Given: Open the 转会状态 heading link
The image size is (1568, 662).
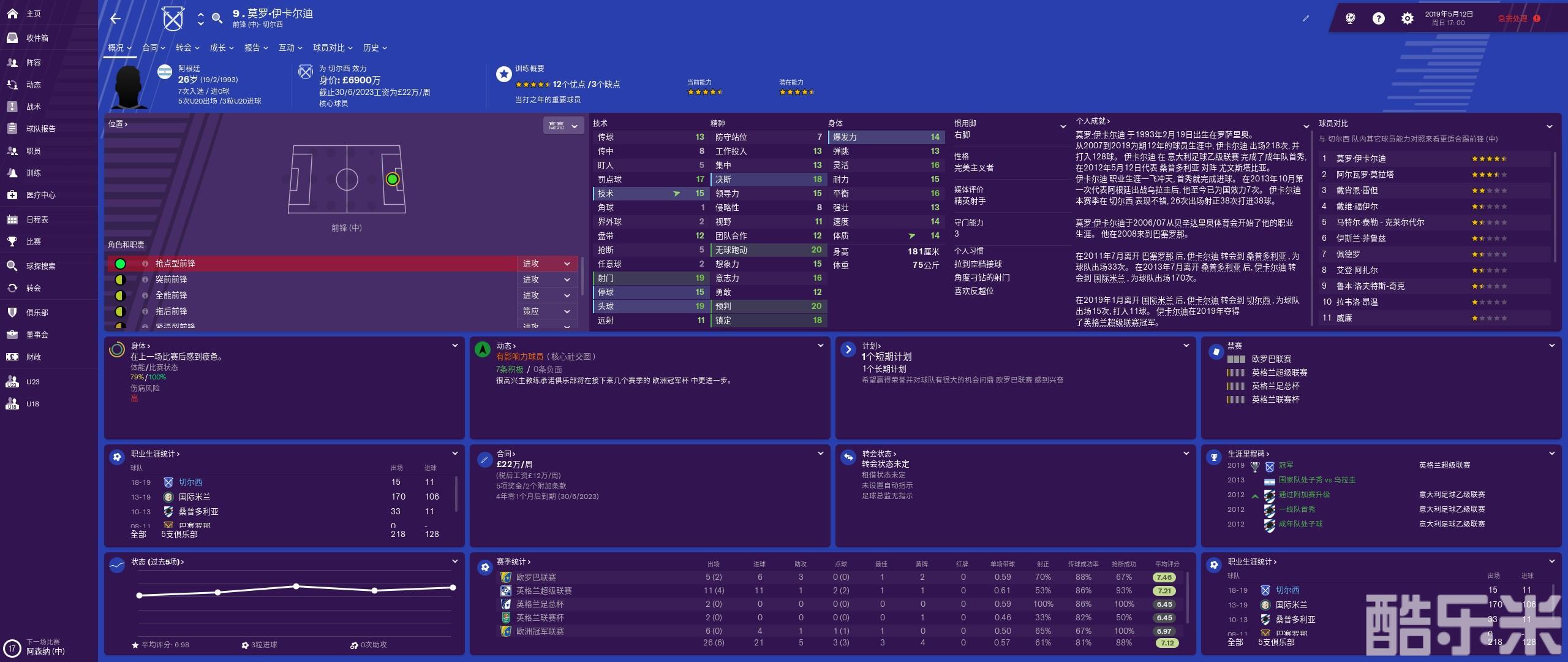Looking at the screenshot, I should point(879,454).
